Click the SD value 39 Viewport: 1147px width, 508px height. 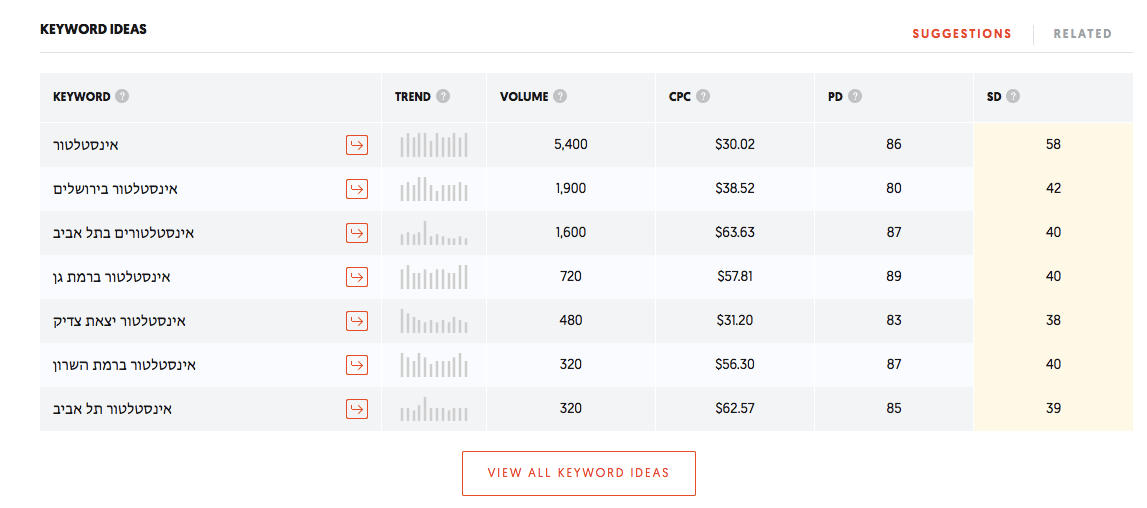point(1053,408)
